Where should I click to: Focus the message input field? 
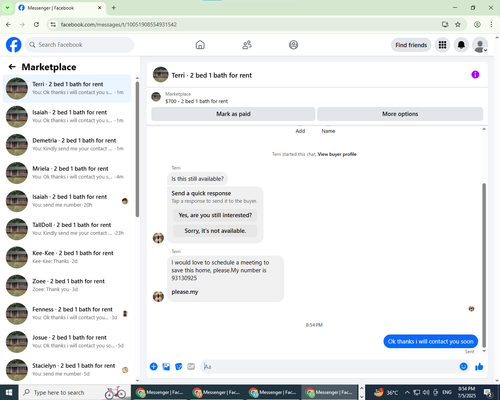[330, 367]
